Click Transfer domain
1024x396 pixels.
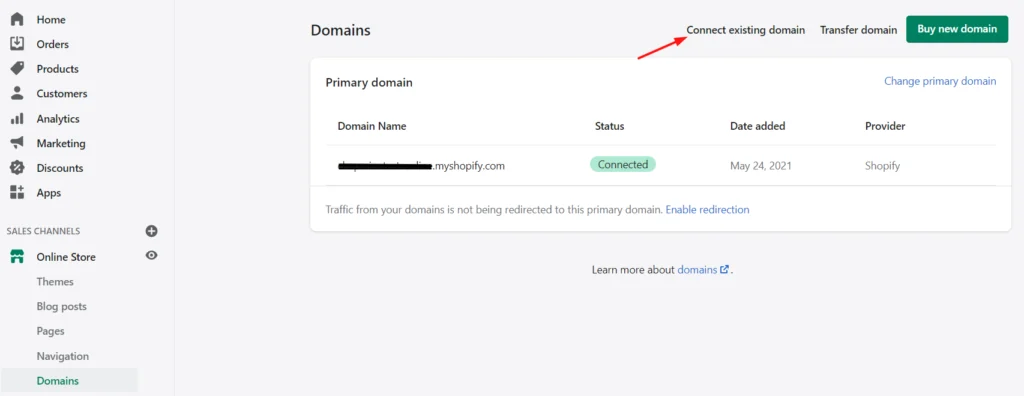(858, 30)
